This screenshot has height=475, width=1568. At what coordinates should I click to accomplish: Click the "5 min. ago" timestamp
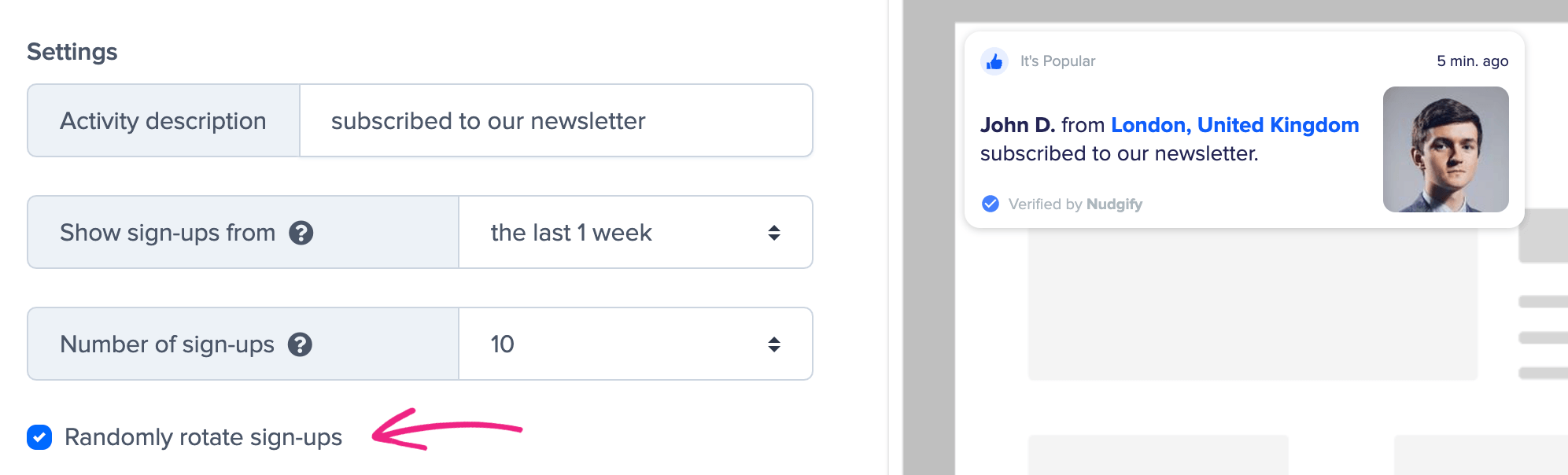(x=1472, y=61)
